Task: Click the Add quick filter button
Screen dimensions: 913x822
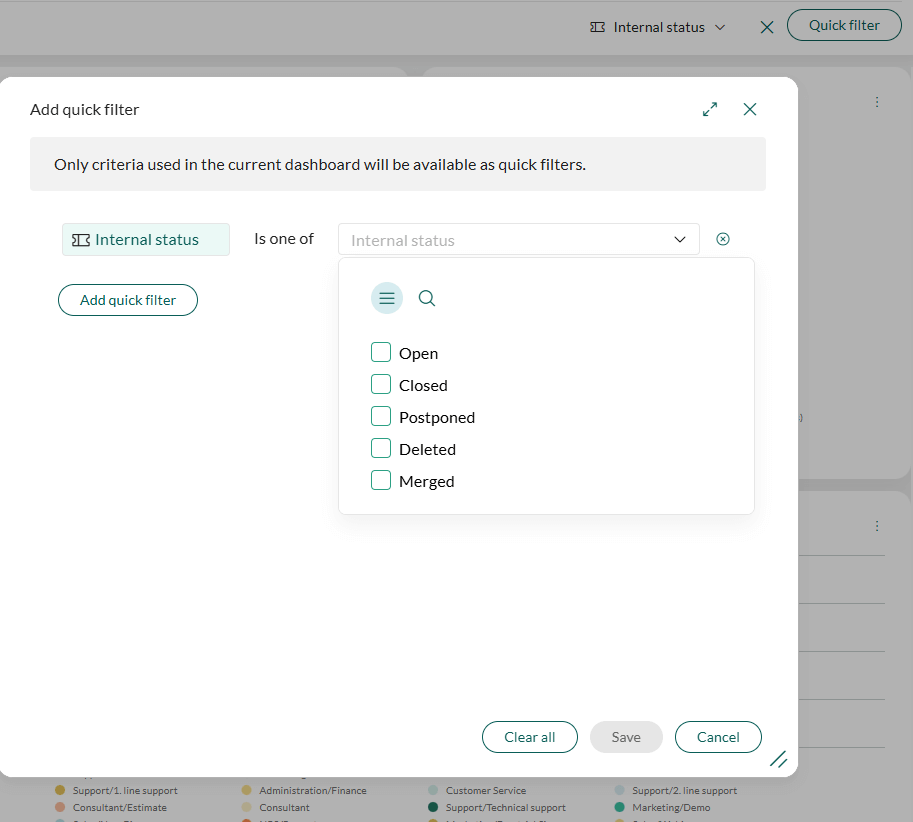Action: (127, 300)
